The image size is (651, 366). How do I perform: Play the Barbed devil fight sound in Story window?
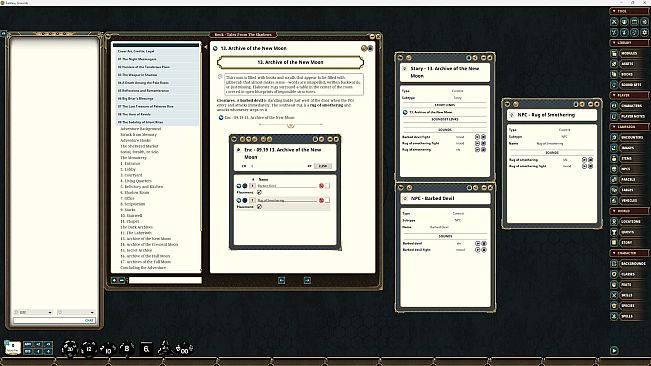pyautogui.click(x=477, y=137)
